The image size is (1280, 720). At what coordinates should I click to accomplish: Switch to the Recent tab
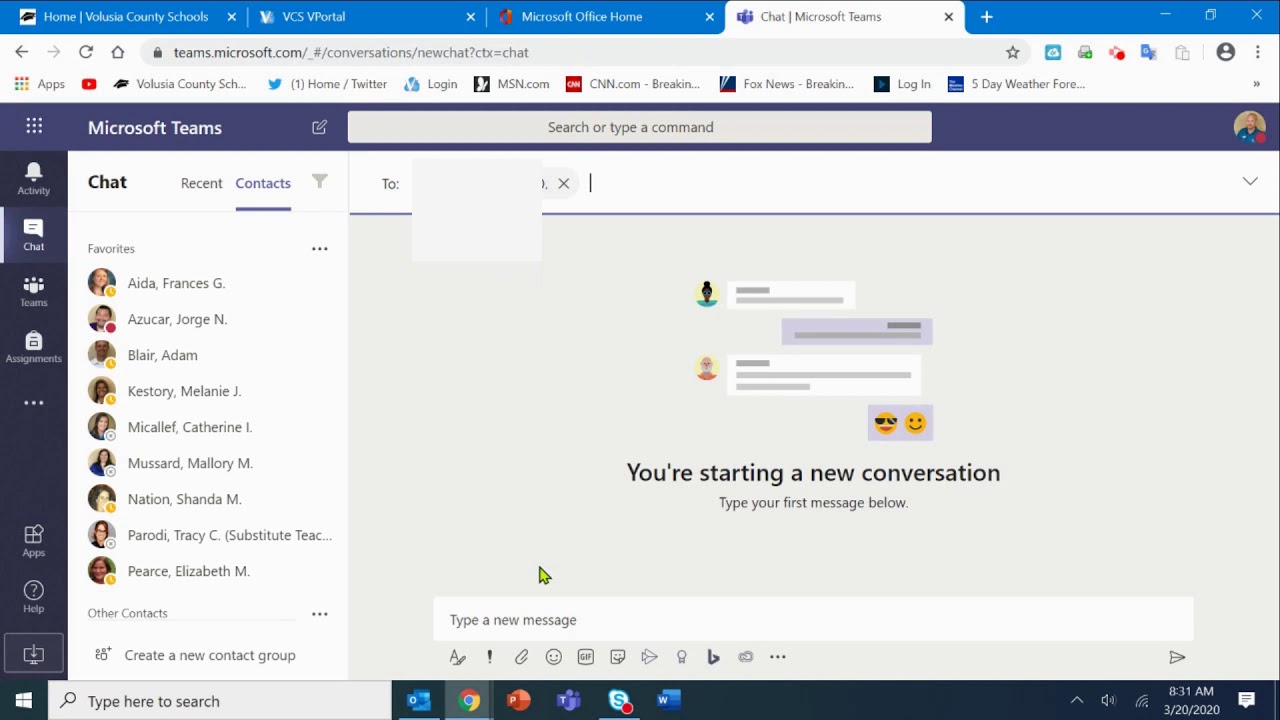pos(201,183)
